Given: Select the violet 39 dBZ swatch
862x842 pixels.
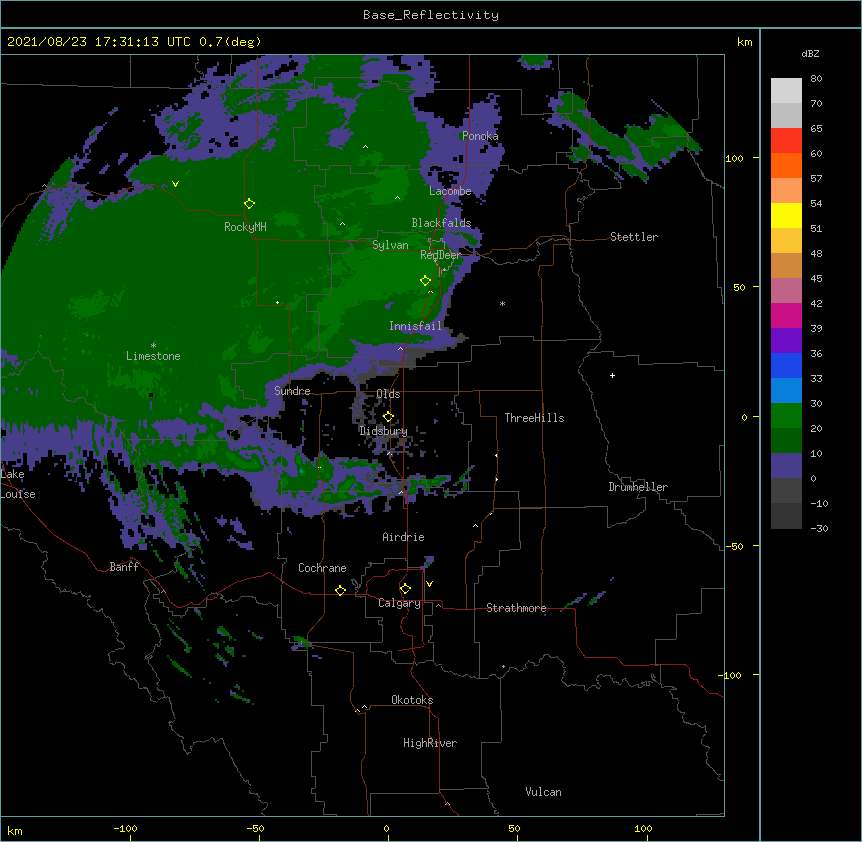Looking at the screenshot, I should click(x=786, y=341).
